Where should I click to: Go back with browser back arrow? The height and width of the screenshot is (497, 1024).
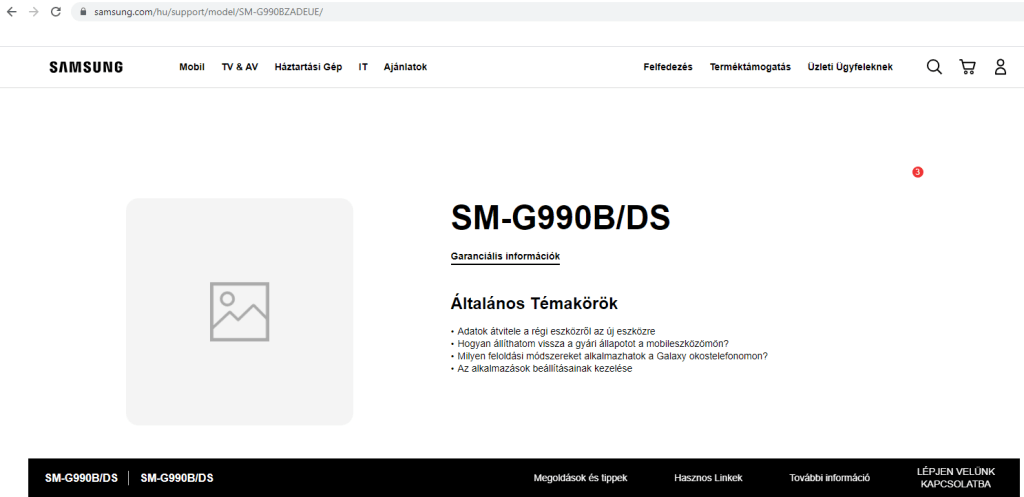pos(11,11)
